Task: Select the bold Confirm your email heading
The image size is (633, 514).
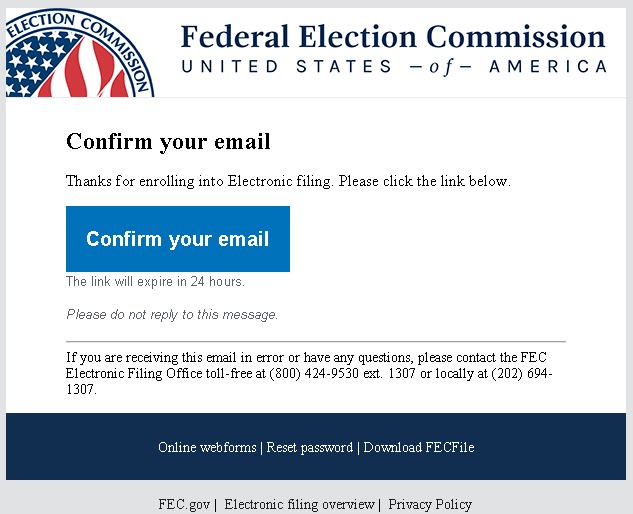Action: click(168, 142)
